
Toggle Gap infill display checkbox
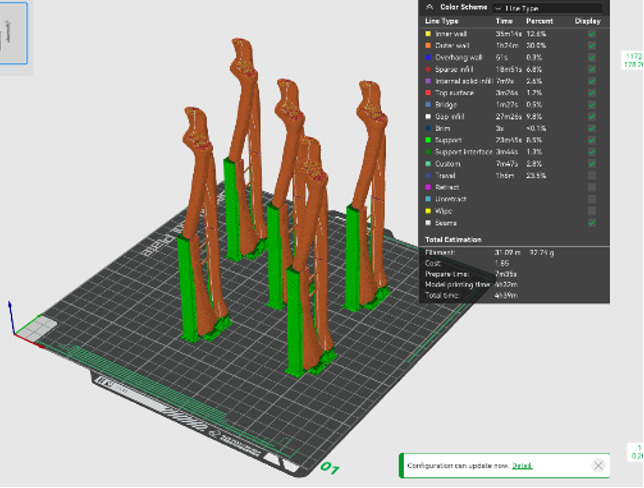click(x=592, y=117)
